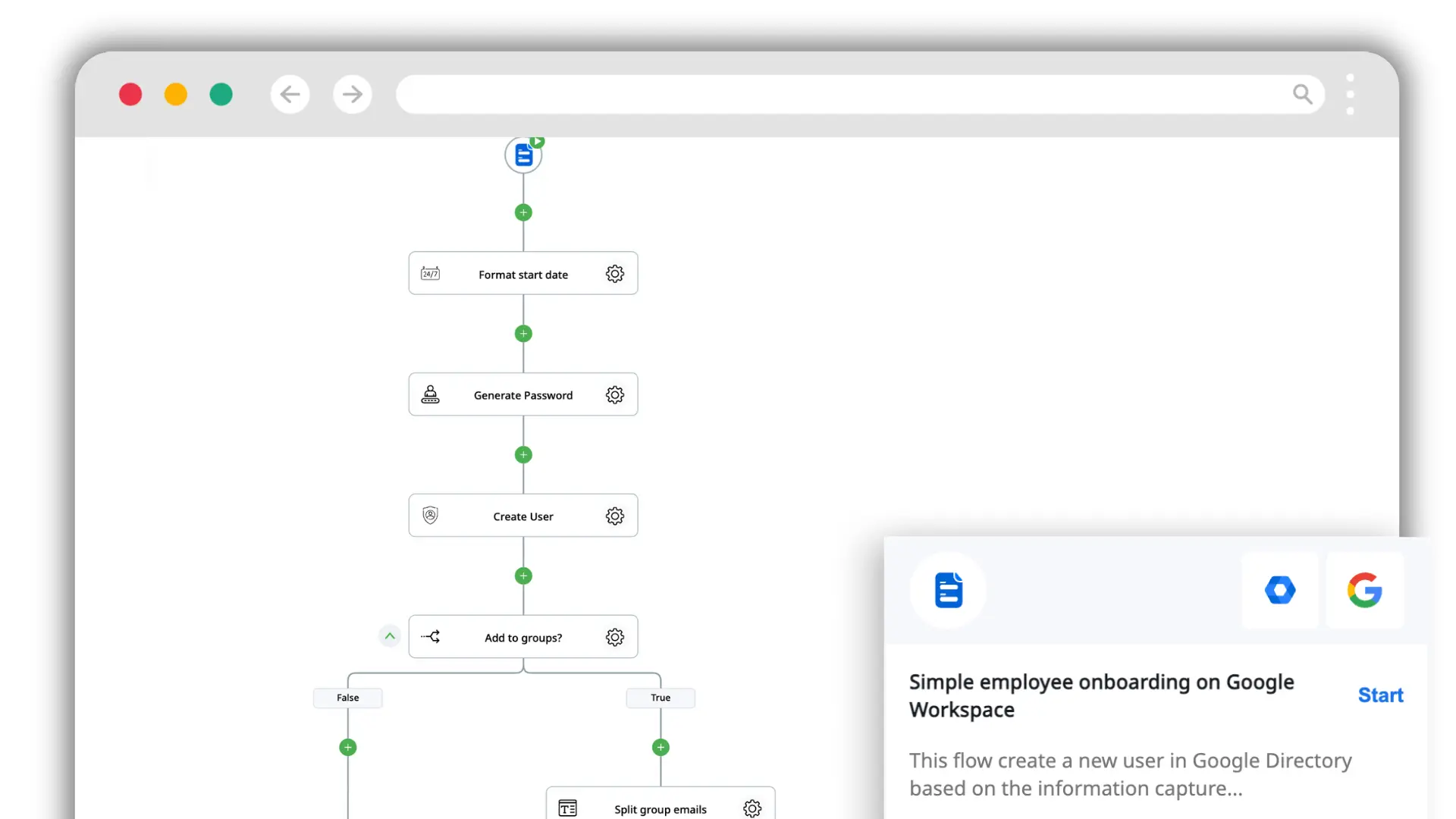Click the browser back navigation arrow
This screenshot has width=1456, height=819.
coord(290,94)
